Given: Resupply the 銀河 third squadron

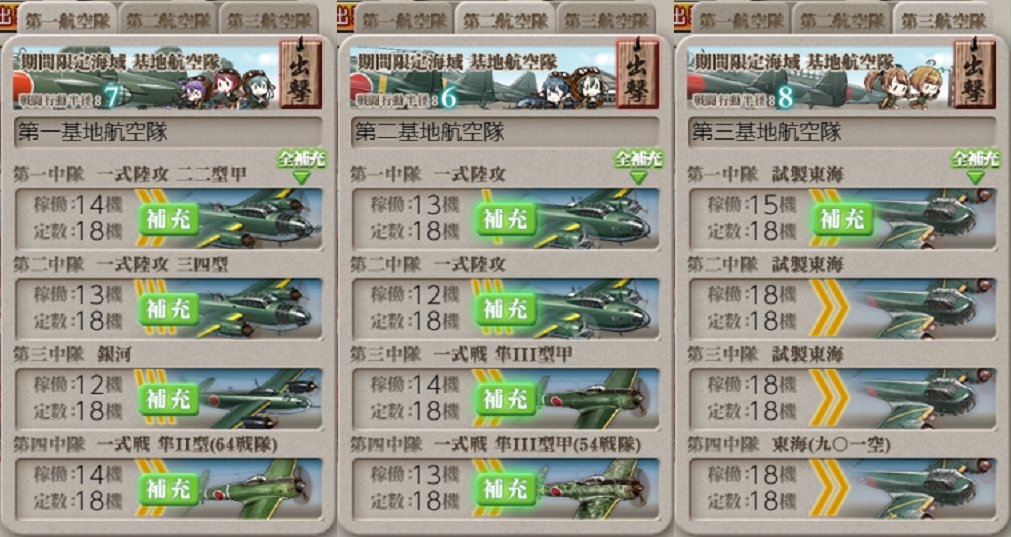Looking at the screenshot, I should point(169,399).
